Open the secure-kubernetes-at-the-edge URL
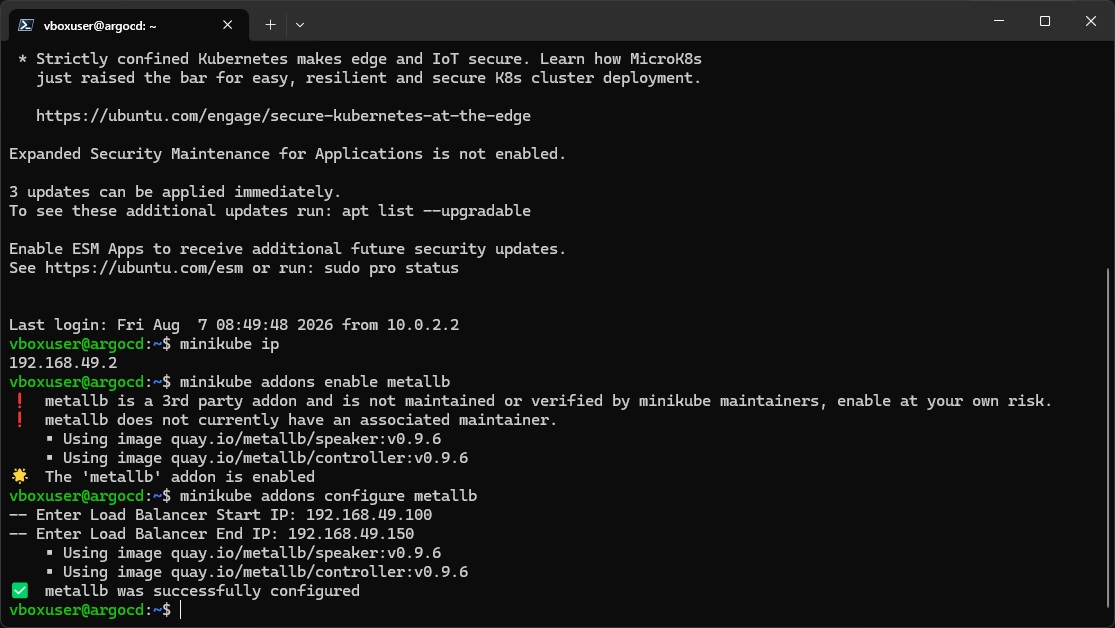Viewport: 1115px width, 628px height. click(283, 115)
